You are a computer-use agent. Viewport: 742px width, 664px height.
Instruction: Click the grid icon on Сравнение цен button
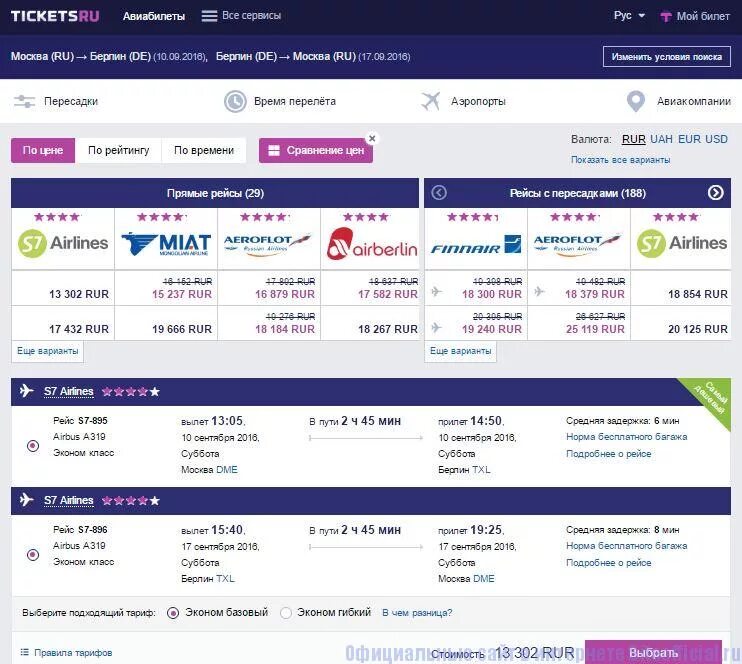pos(274,151)
